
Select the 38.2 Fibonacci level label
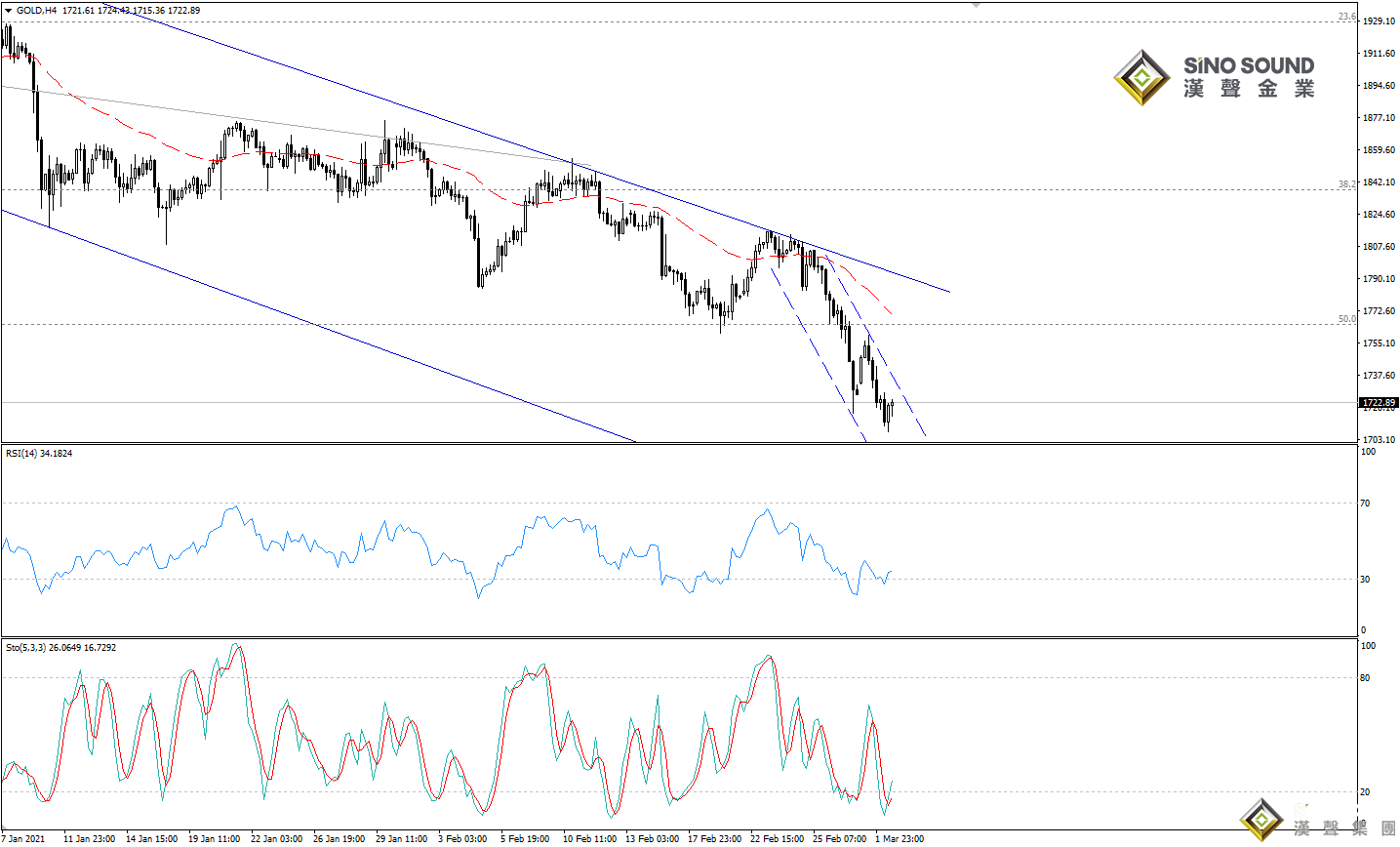coord(1346,184)
